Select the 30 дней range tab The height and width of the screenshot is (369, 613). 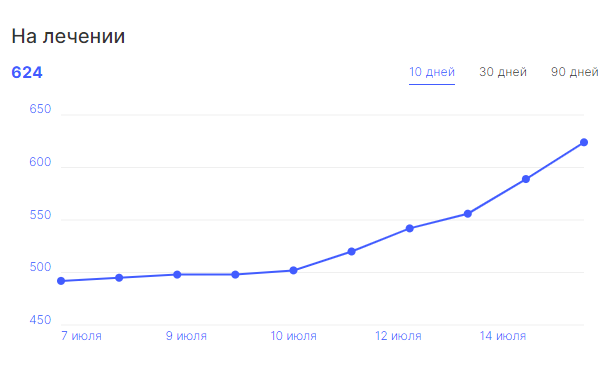[503, 72]
